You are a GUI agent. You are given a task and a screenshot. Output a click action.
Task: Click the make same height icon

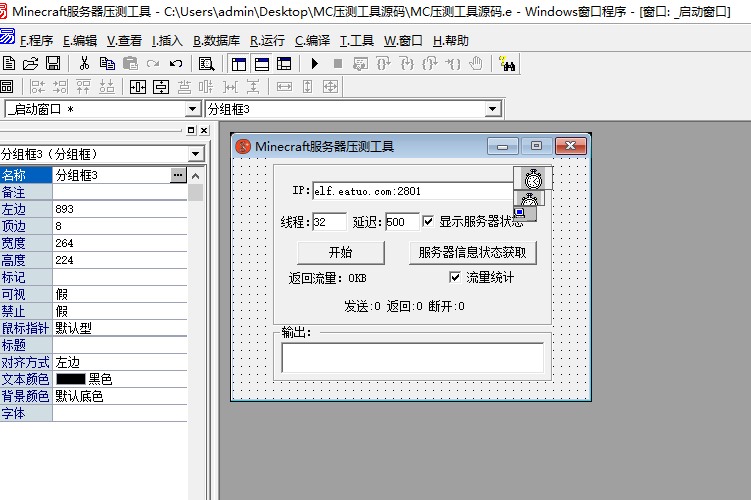[307, 87]
